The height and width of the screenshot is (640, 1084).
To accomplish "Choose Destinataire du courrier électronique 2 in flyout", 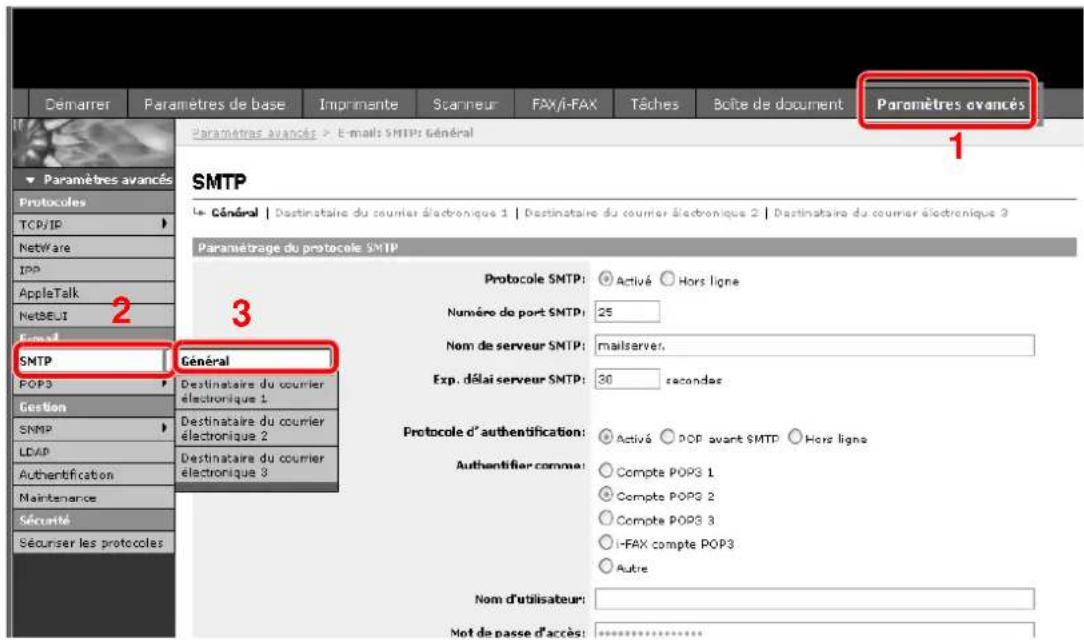I will pyautogui.click(x=256, y=428).
